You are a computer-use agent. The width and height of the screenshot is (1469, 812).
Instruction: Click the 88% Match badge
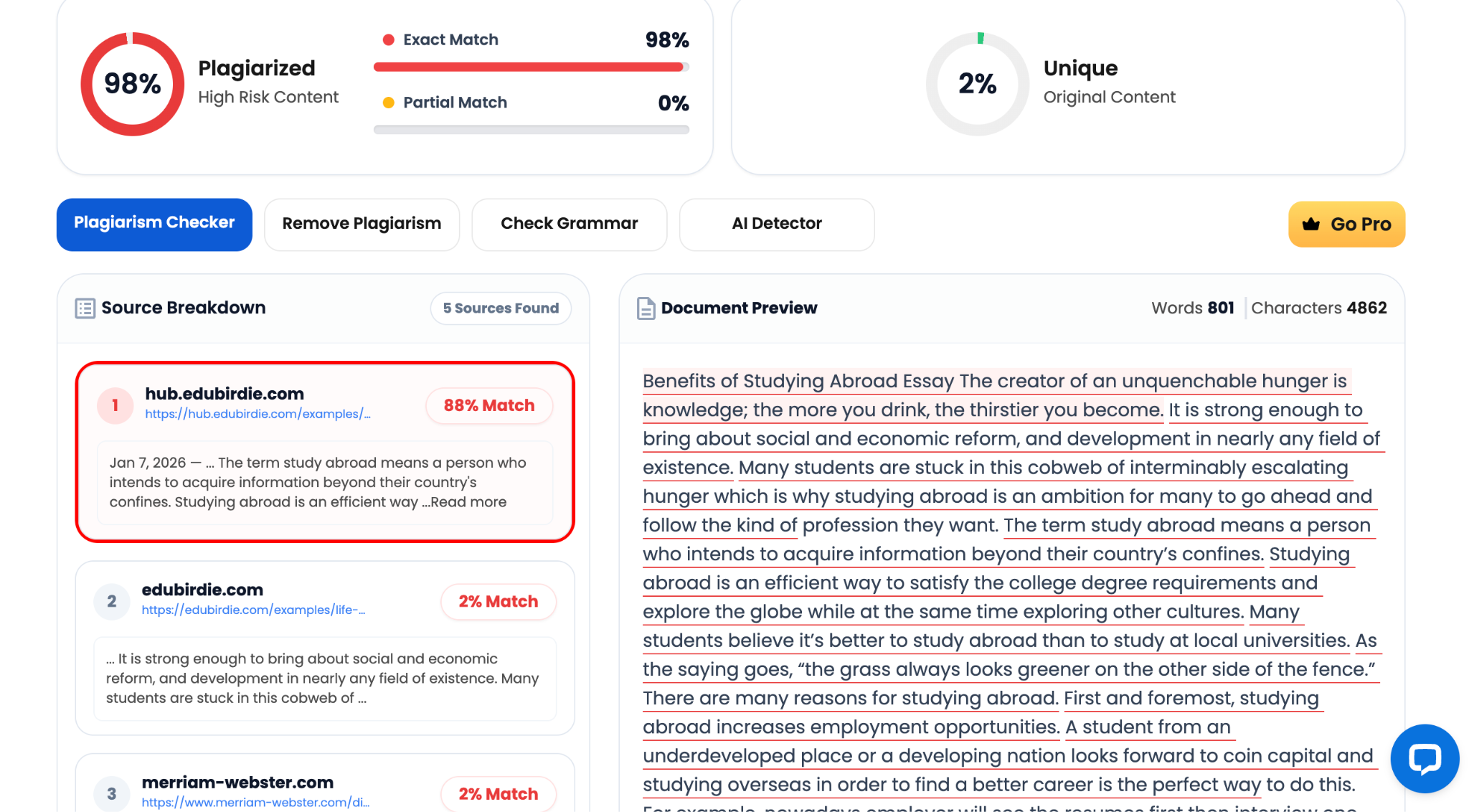coord(489,406)
